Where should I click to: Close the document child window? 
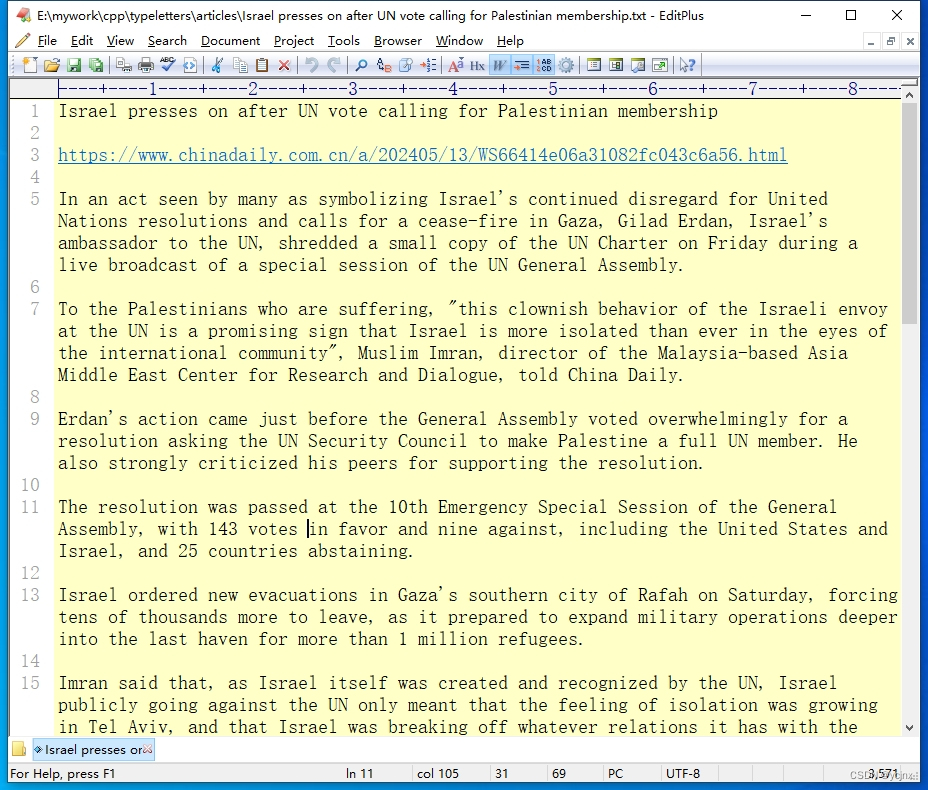[910, 41]
